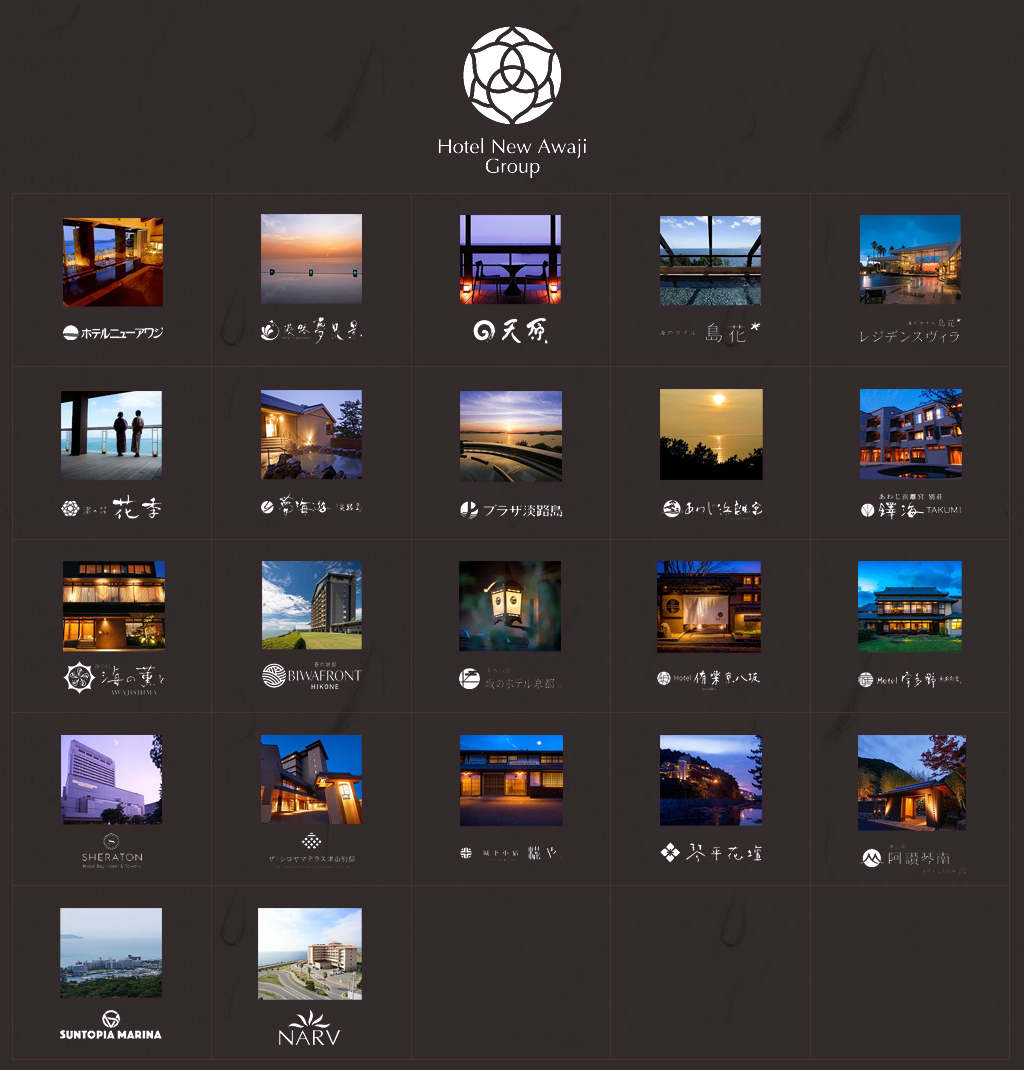The width and height of the screenshot is (1024, 1070).
Task: Open the Sheraton white tower photo
Action: pos(111,779)
